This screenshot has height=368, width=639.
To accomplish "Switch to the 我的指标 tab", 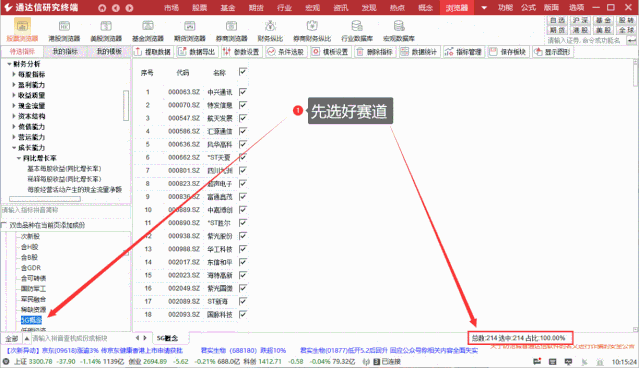I will pyautogui.click(x=65, y=51).
